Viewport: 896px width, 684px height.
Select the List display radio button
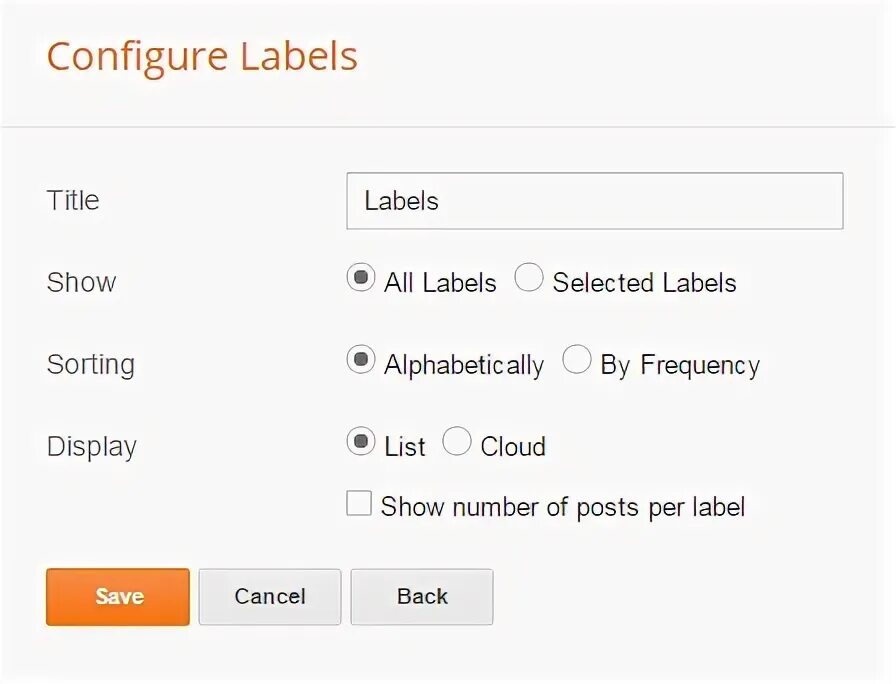[x=361, y=441]
